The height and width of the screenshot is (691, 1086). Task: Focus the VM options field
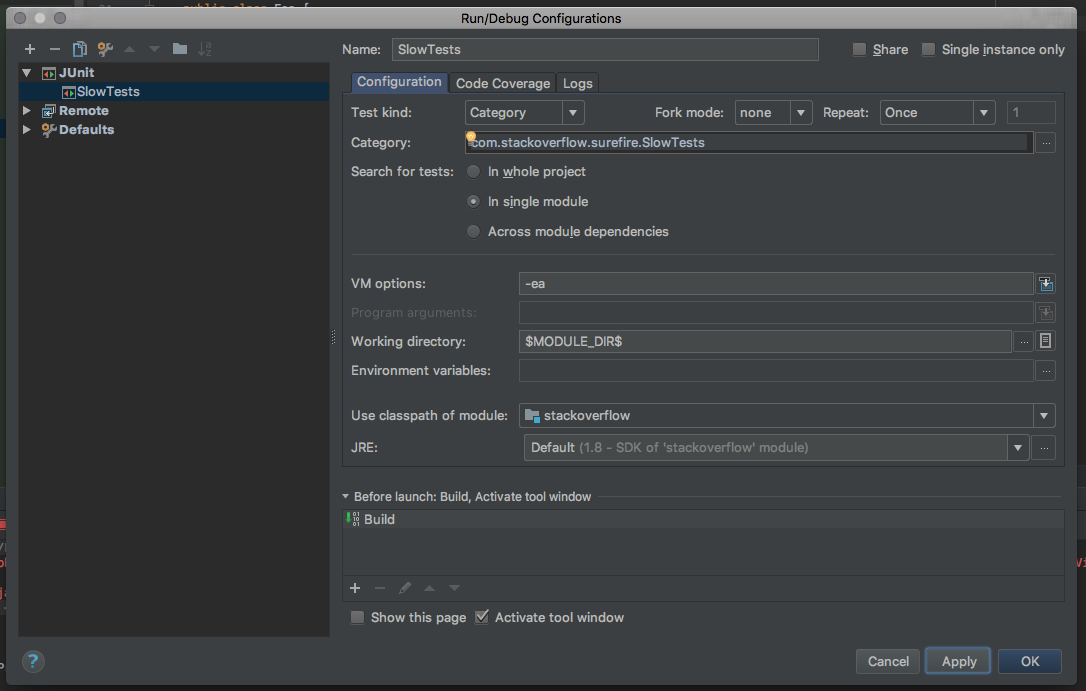(776, 283)
